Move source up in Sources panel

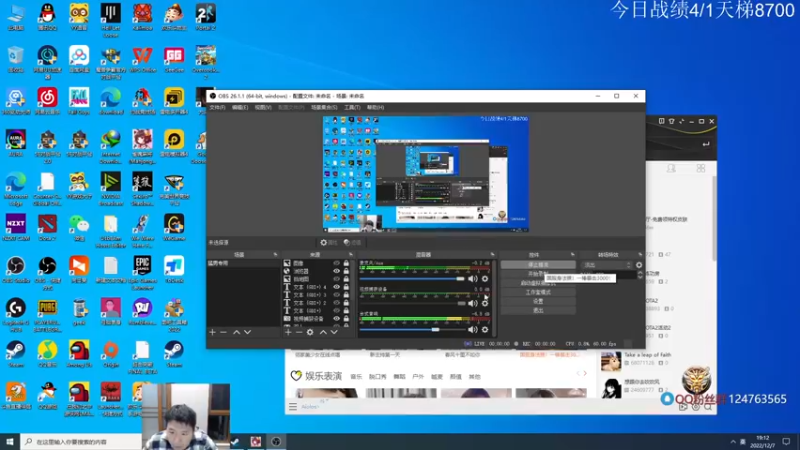(323, 332)
